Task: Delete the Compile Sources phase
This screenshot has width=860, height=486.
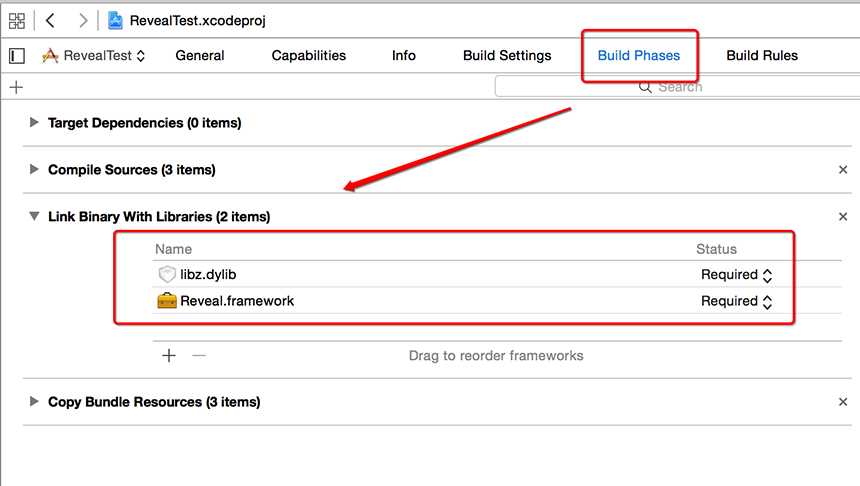Action: (x=843, y=170)
